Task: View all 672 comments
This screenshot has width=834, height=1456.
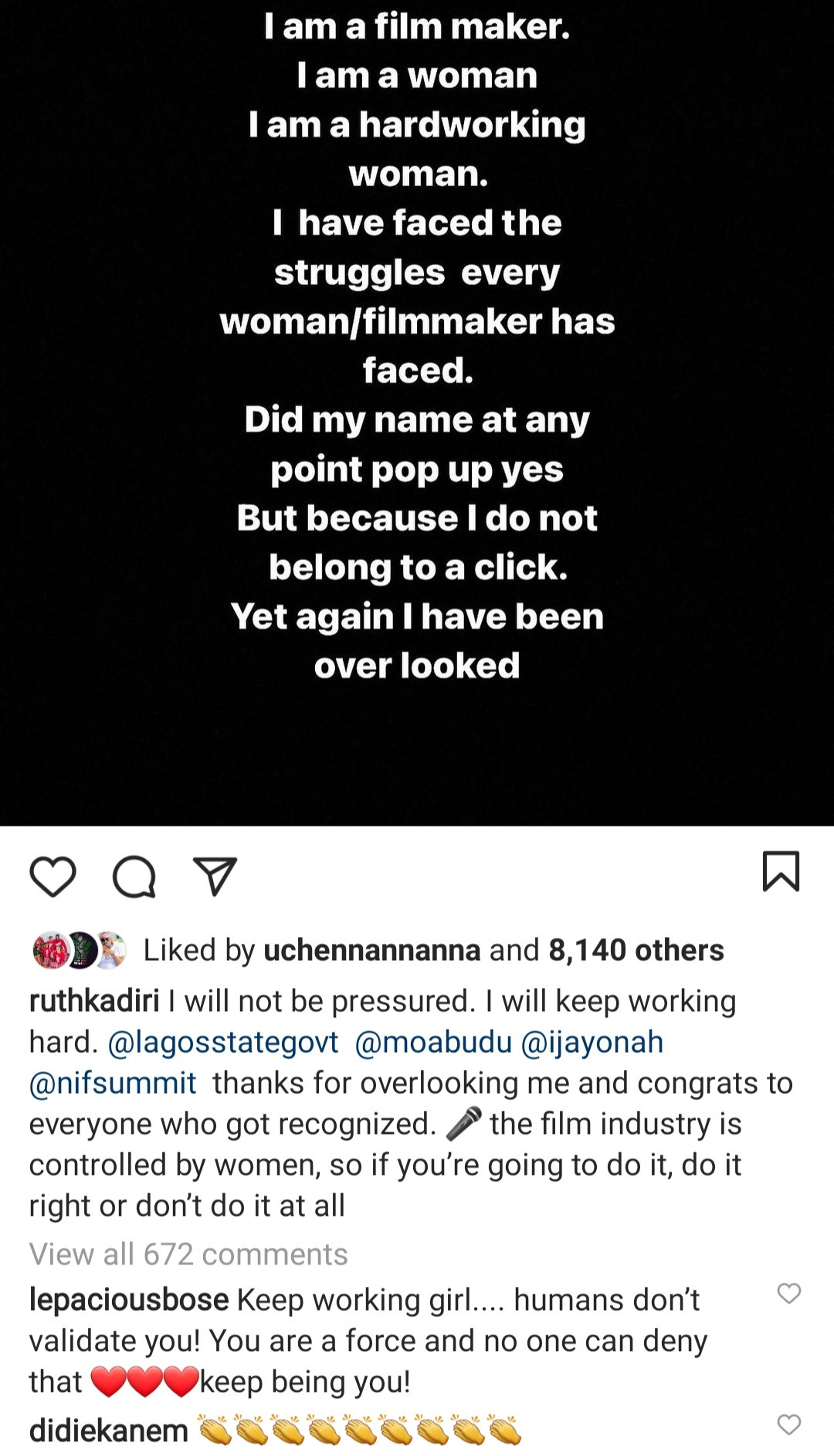Action: pos(188,1254)
